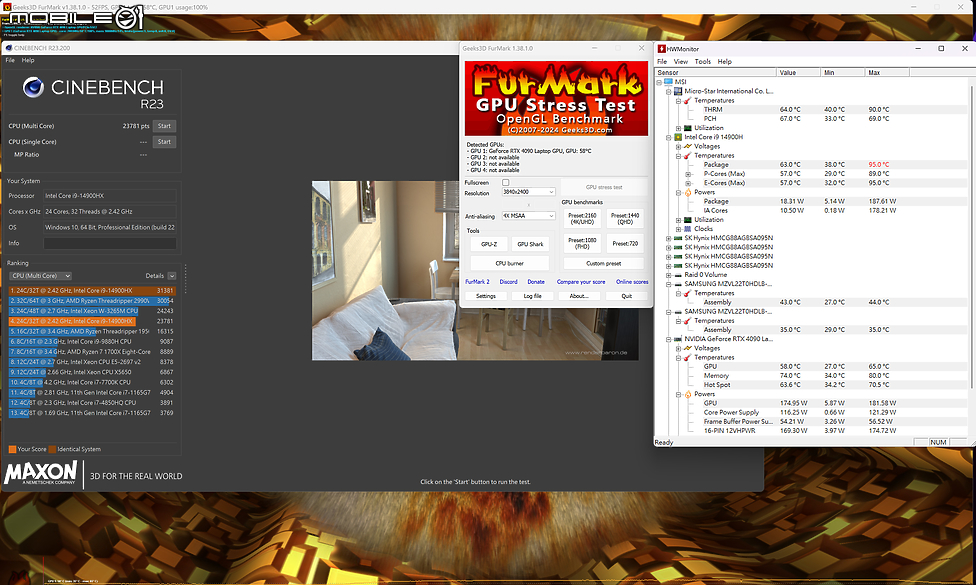Run the Preset:1080 (FHD) benchmark

coord(582,243)
